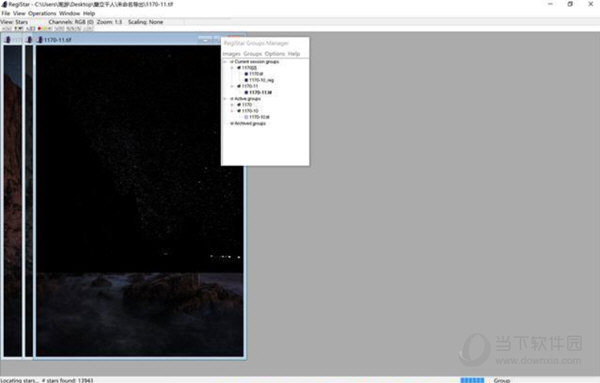Minimize the RegiStar main window
600x383 pixels.
click(550, 4)
